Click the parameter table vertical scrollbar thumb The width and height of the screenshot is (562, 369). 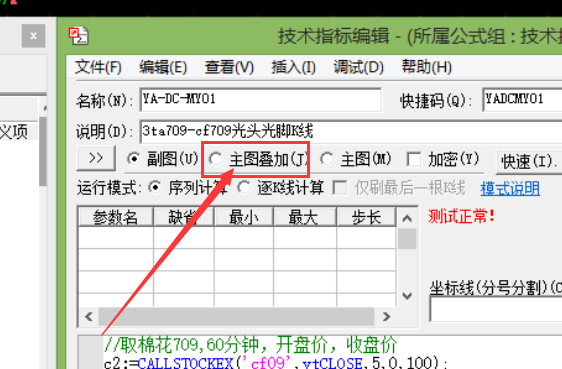(x=407, y=239)
